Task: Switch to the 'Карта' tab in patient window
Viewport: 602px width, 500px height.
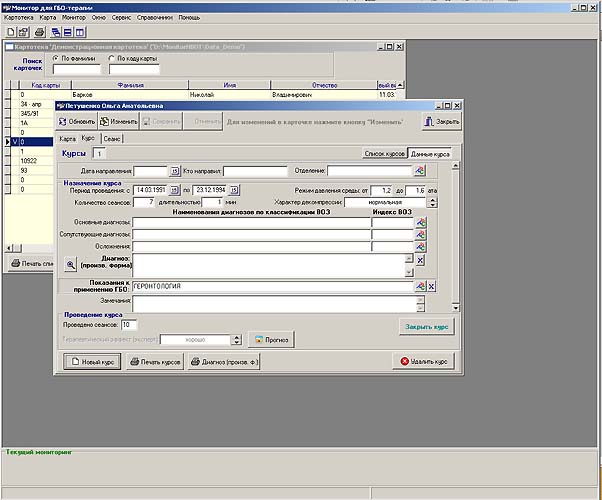Action: (x=67, y=139)
